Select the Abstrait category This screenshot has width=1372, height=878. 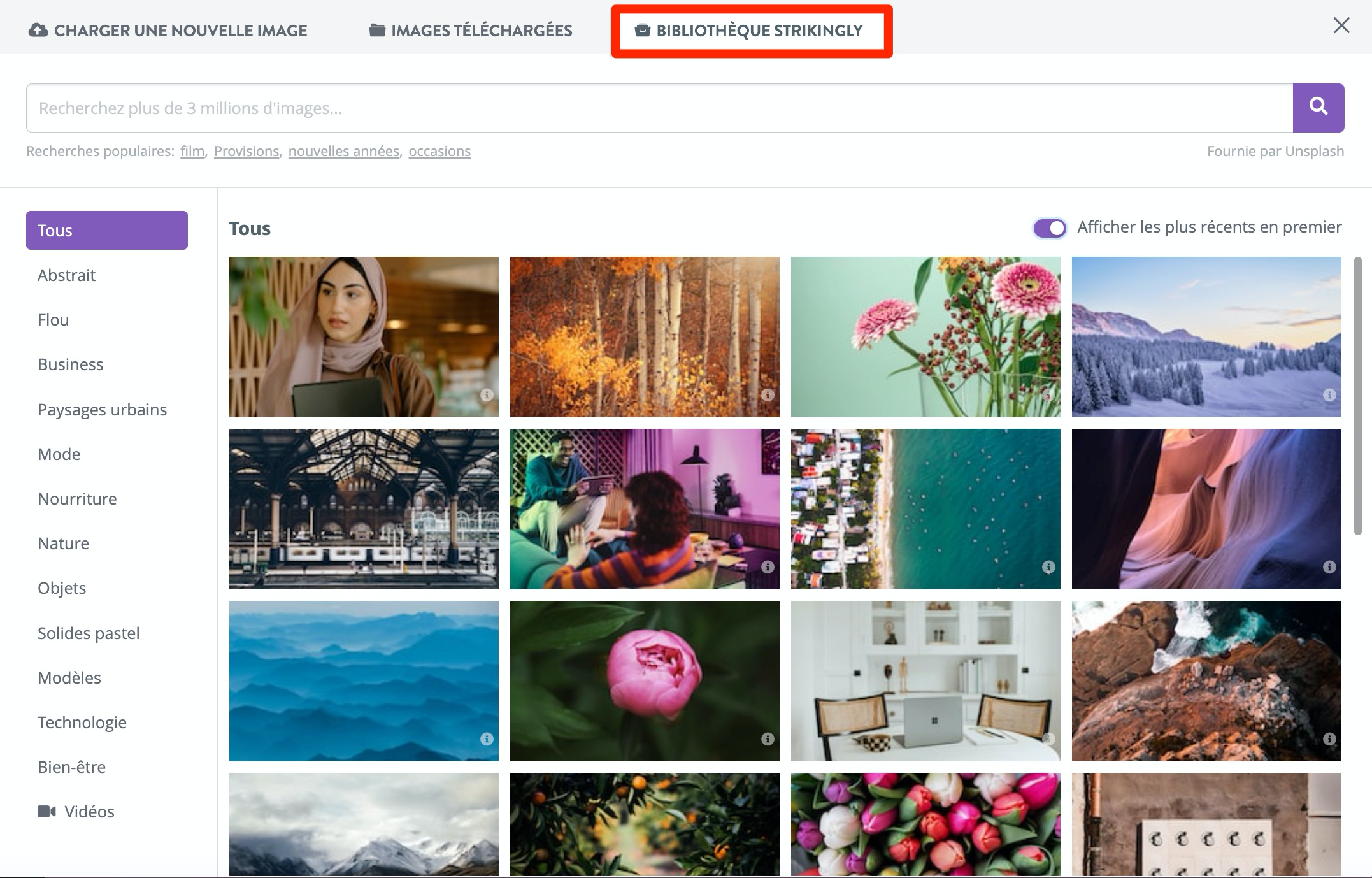coord(66,275)
